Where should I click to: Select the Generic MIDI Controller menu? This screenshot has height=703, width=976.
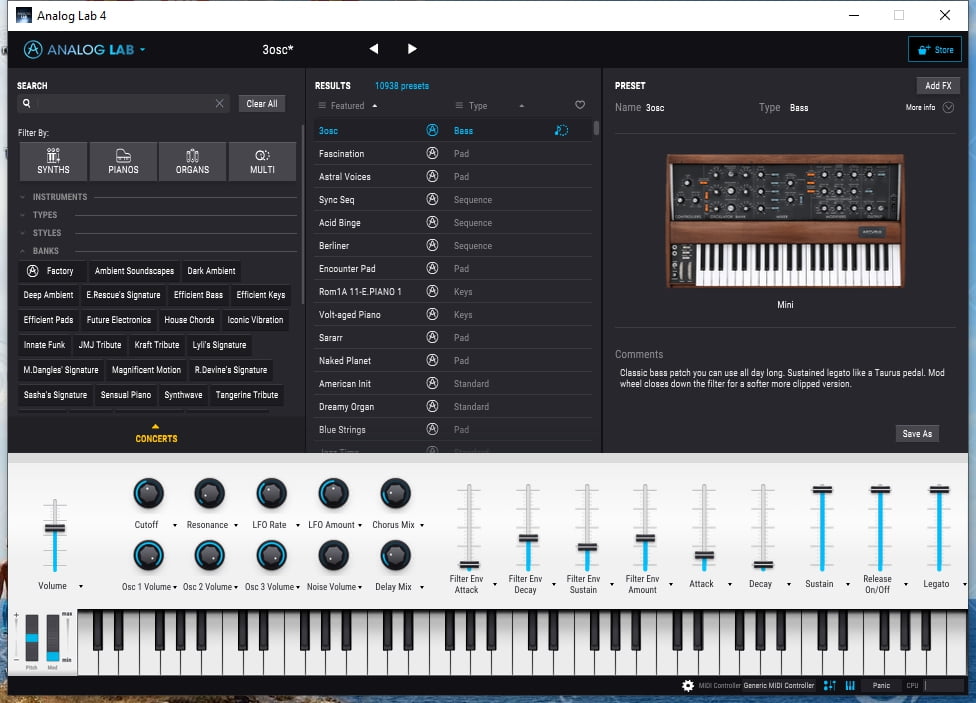pos(779,686)
